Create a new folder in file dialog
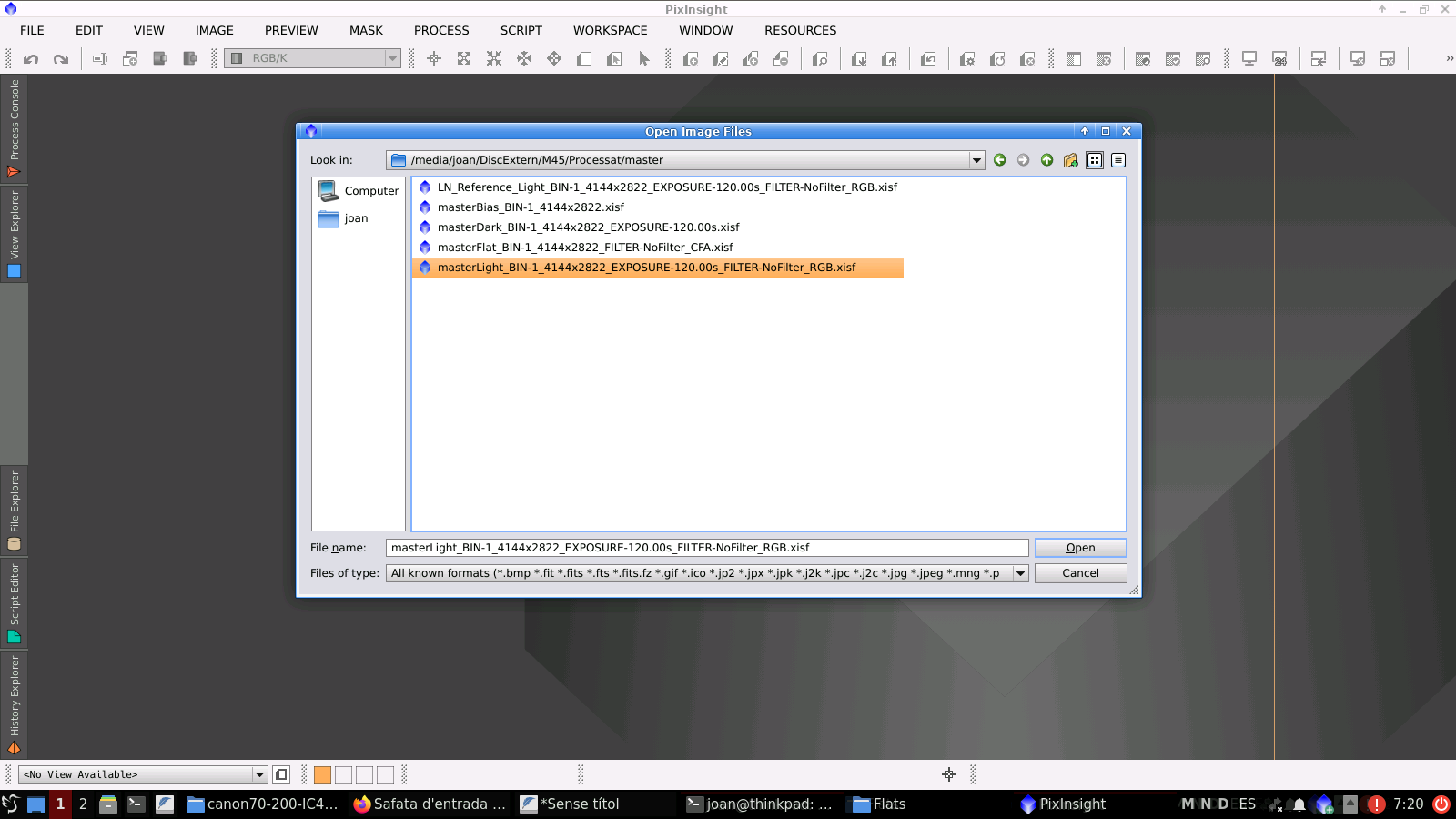The width and height of the screenshot is (1456, 819). [x=1070, y=160]
